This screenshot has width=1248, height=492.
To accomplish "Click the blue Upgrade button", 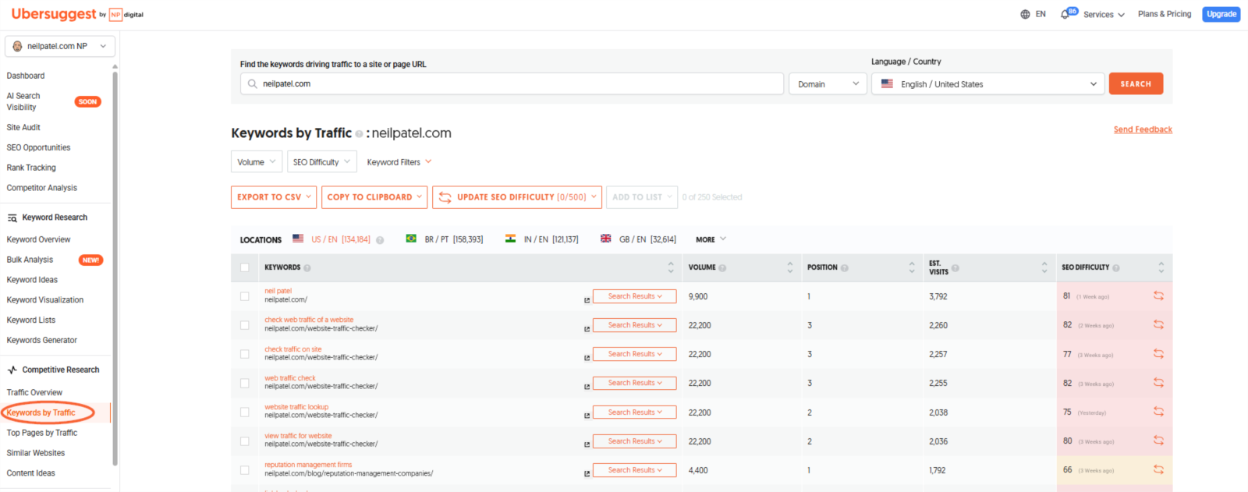I will click(1221, 14).
